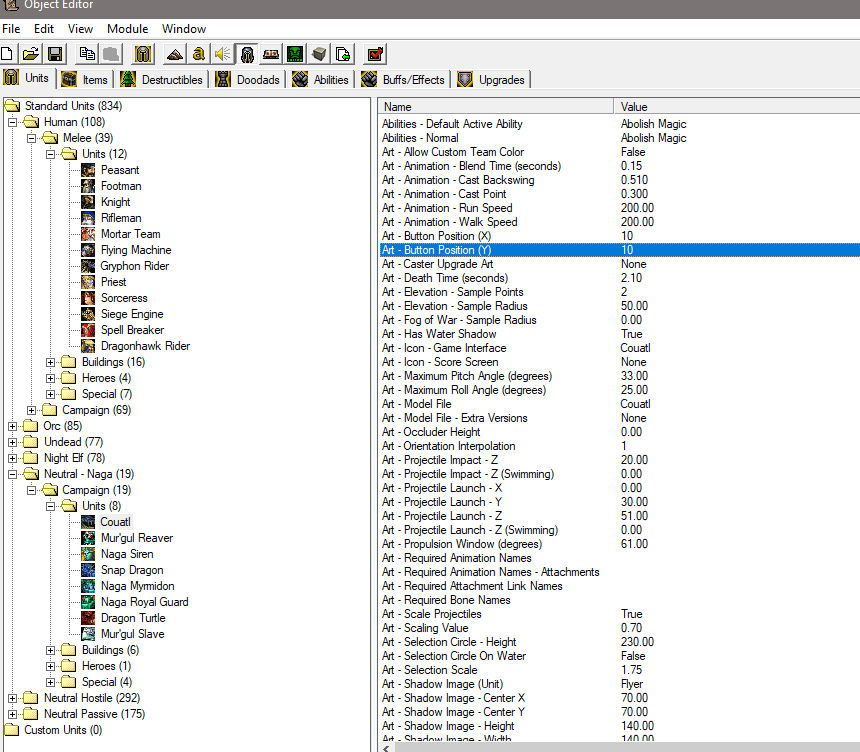Select the Naga Siren unit

click(127, 554)
